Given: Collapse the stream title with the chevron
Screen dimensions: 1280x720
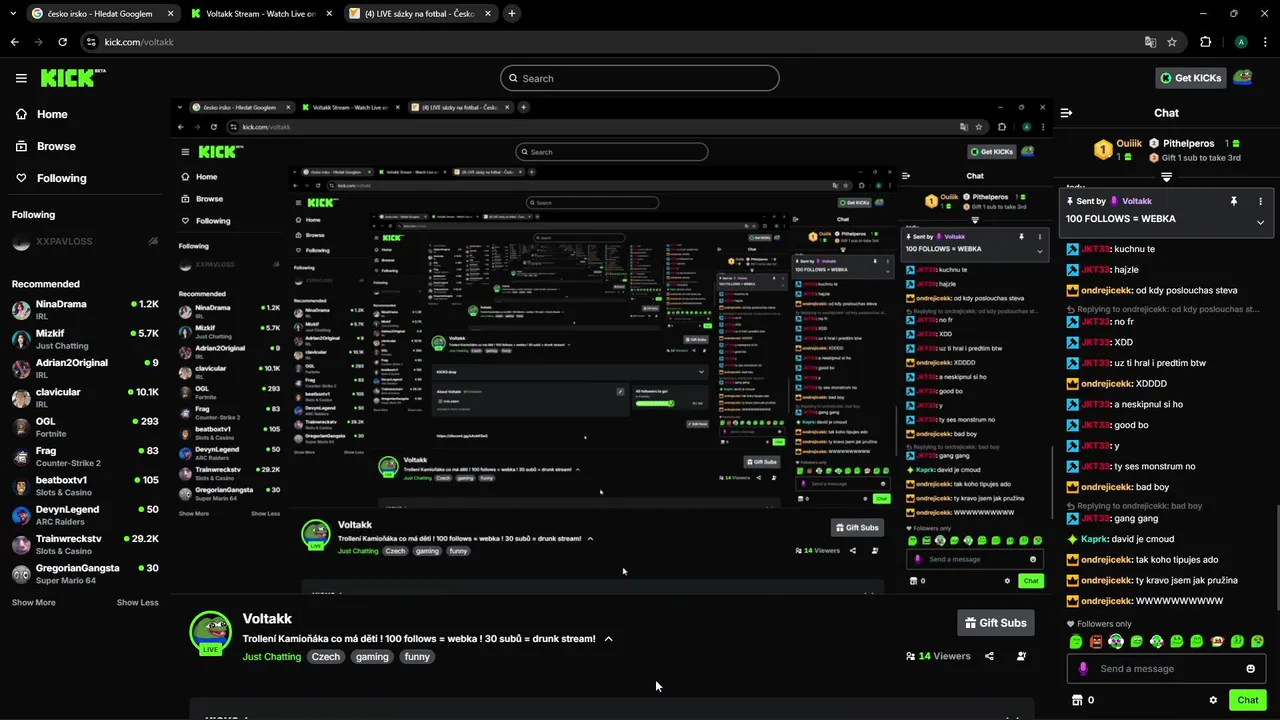Looking at the screenshot, I should [x=608, y=639].
